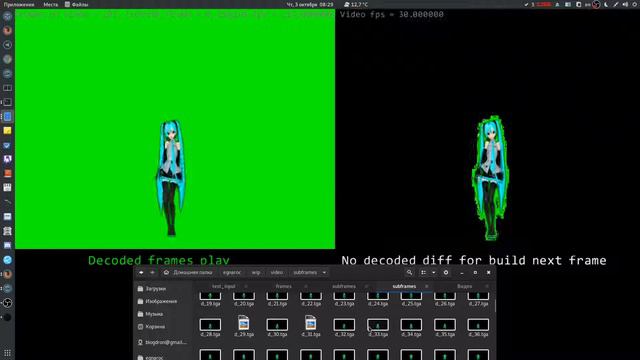The width and height of the screenshot is (640, 360).
Task: Open the file manager settings gear menu
Action: [446, 272]
